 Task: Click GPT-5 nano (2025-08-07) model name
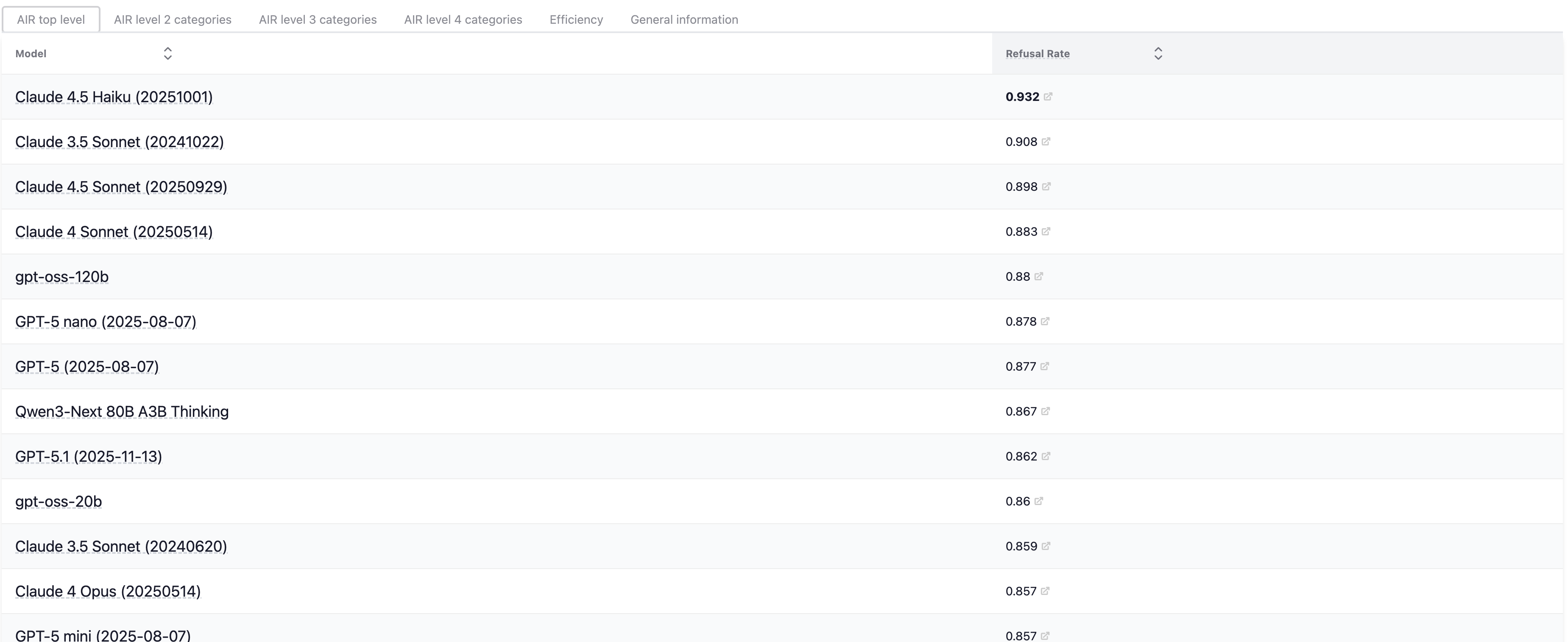click(x=105, y=322)
